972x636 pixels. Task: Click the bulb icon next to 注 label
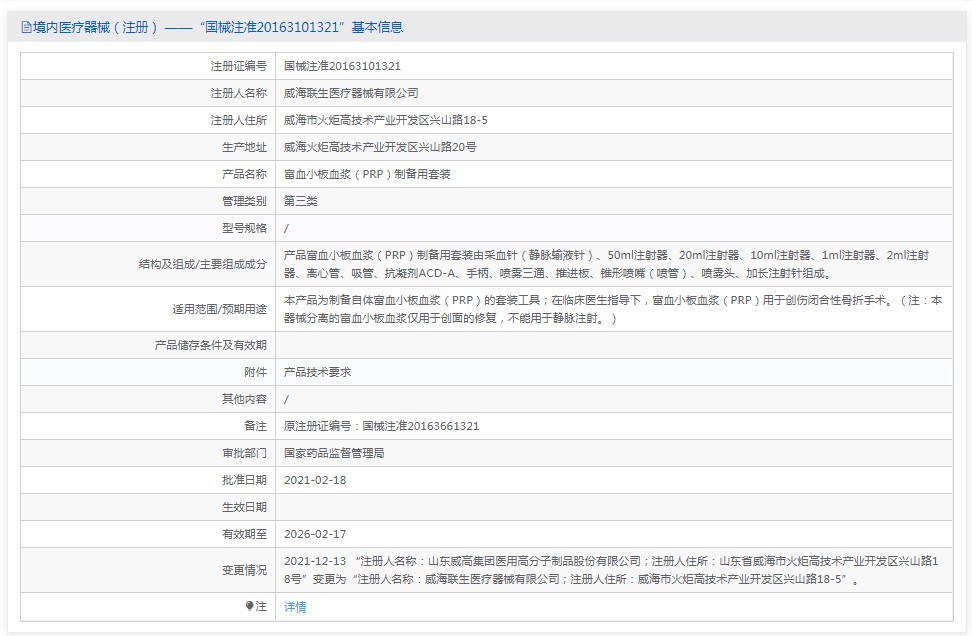pos(249,606)
